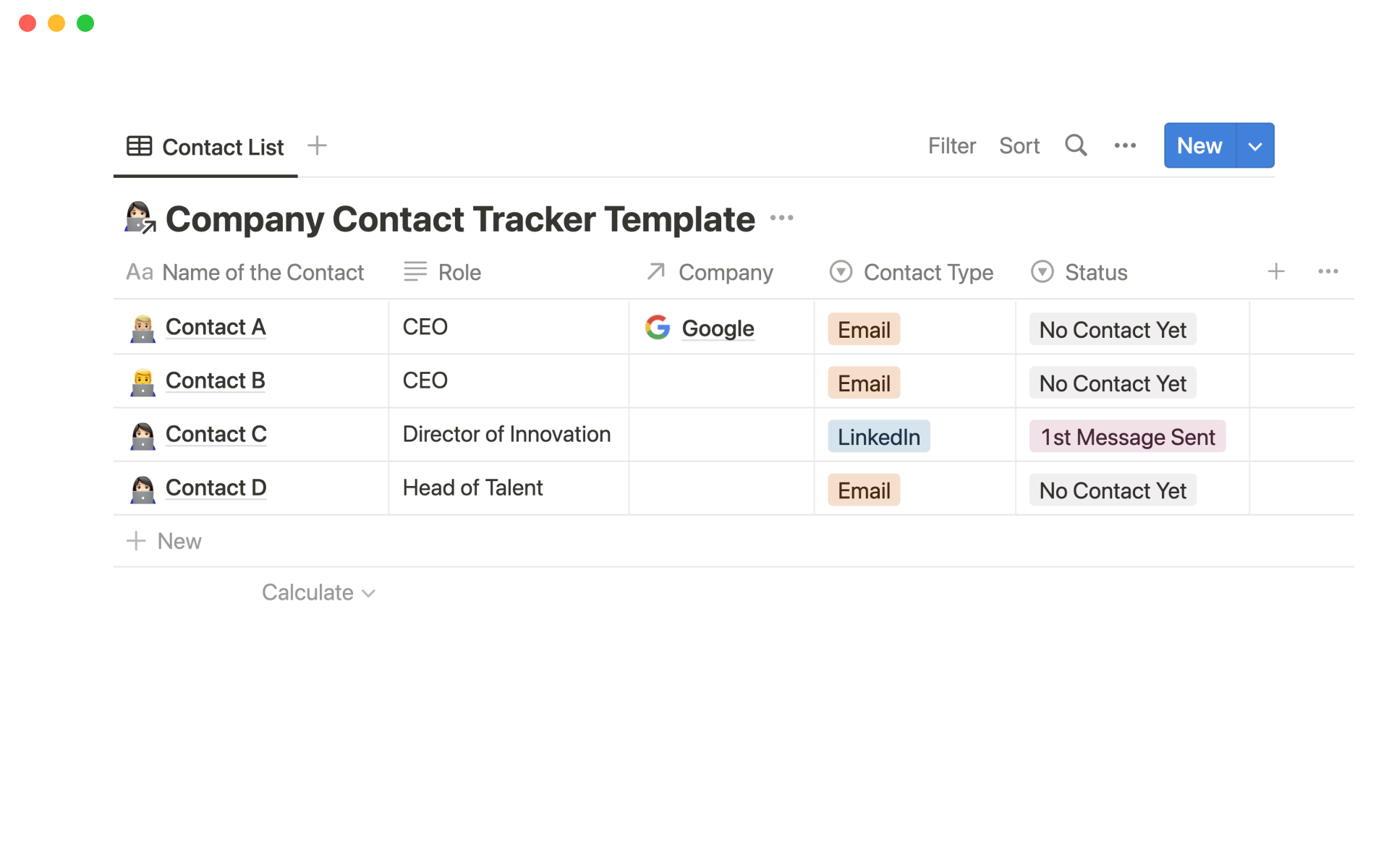
Task: Click Contact A's avatar icon
Action: (x=143, y=328)
